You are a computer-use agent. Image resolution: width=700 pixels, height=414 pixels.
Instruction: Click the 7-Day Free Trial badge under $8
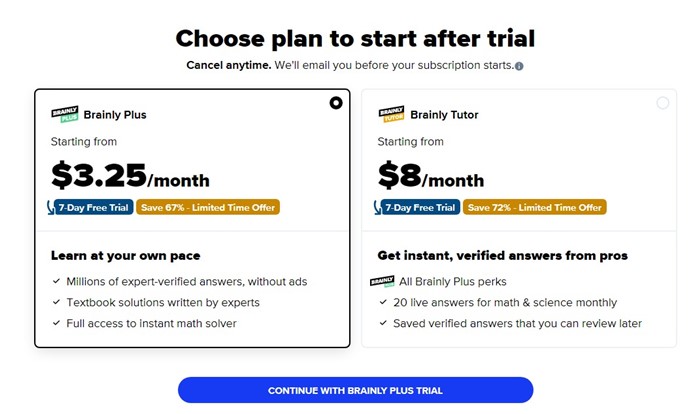(x=419, y=207)
